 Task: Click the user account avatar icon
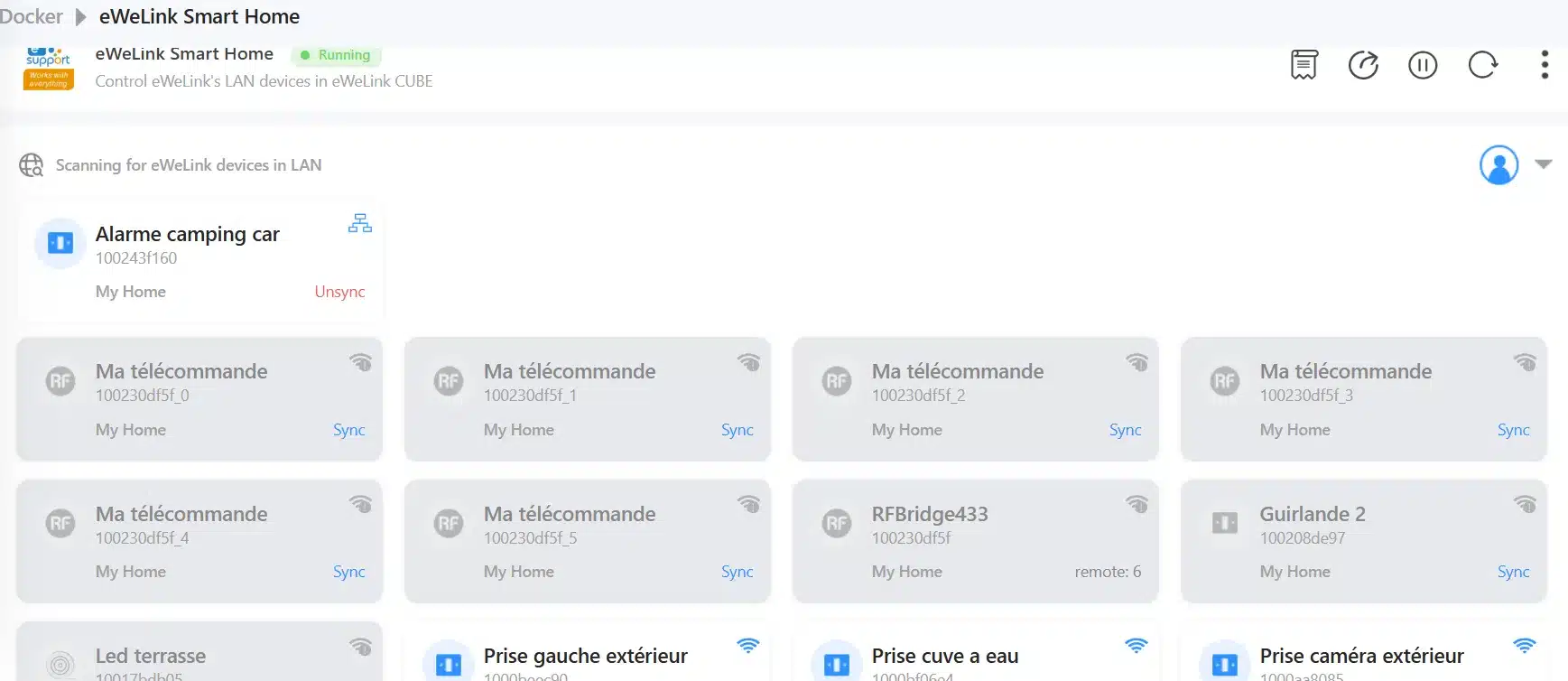point(1498,164)
